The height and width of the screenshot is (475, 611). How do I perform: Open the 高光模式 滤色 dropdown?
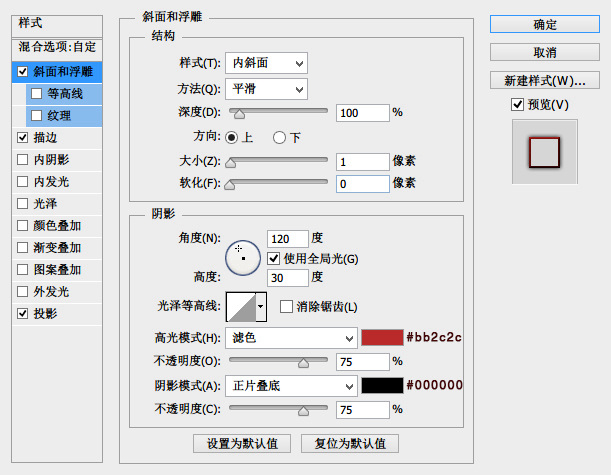click(291, 338)
